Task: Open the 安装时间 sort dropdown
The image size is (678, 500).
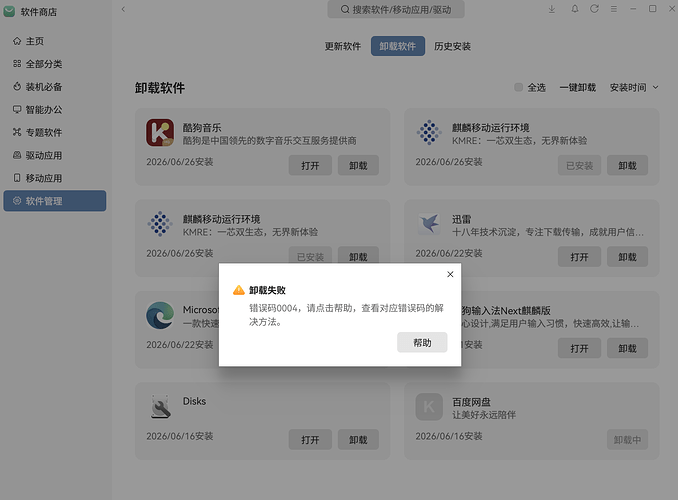Action: [634, 88]
